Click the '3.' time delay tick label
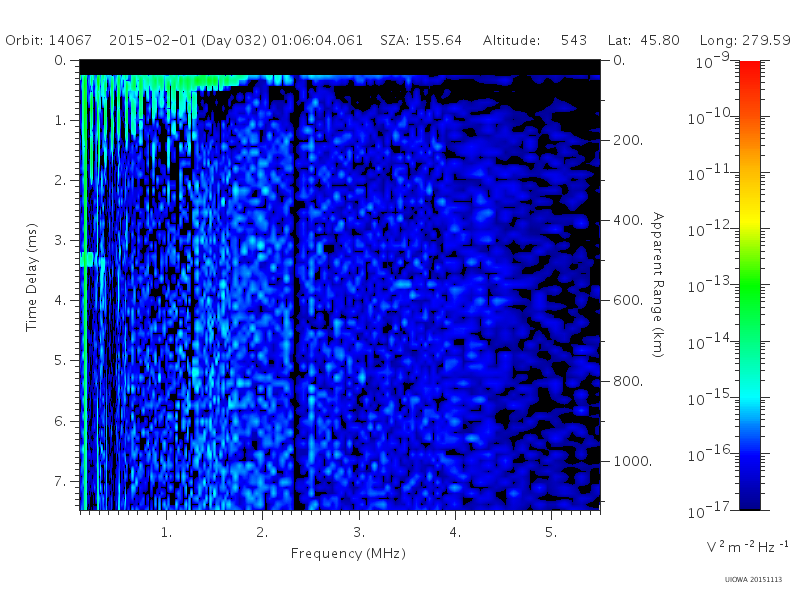 (60, 240)
